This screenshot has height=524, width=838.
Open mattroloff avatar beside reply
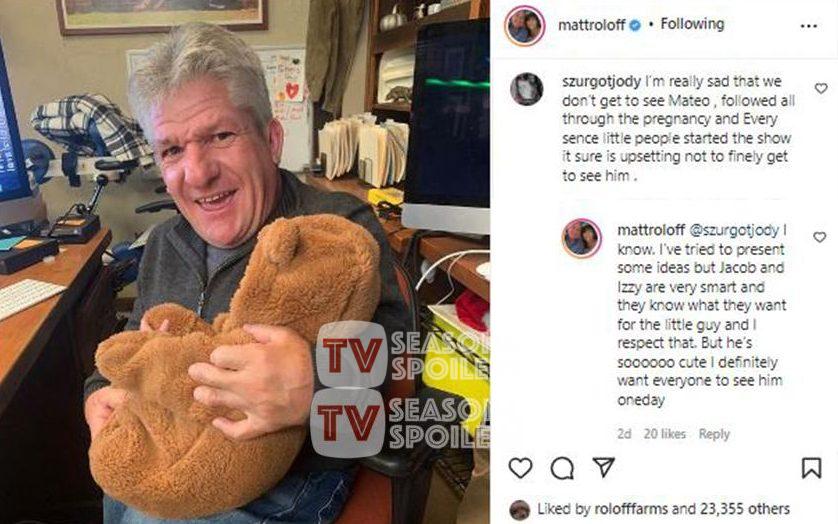[x=581, y=238]
